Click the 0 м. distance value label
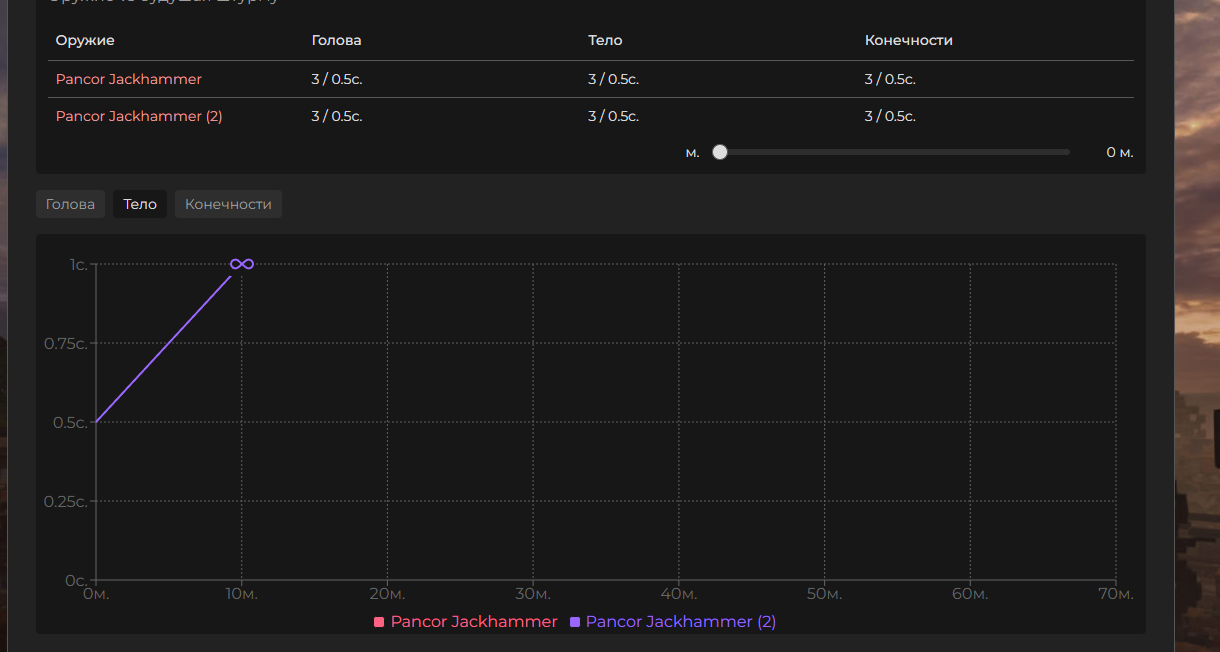 click(x=1119, y=152)
